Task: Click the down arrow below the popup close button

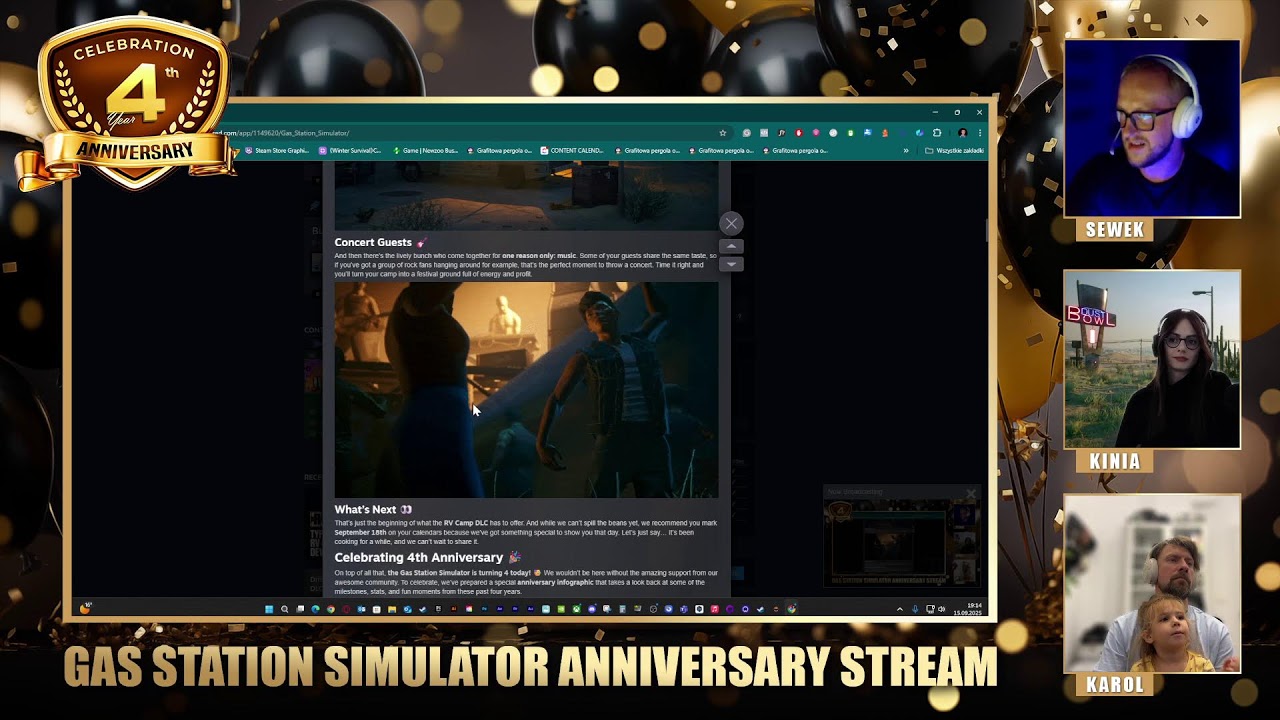Action: pyautogui.click(x=731, y=264)
